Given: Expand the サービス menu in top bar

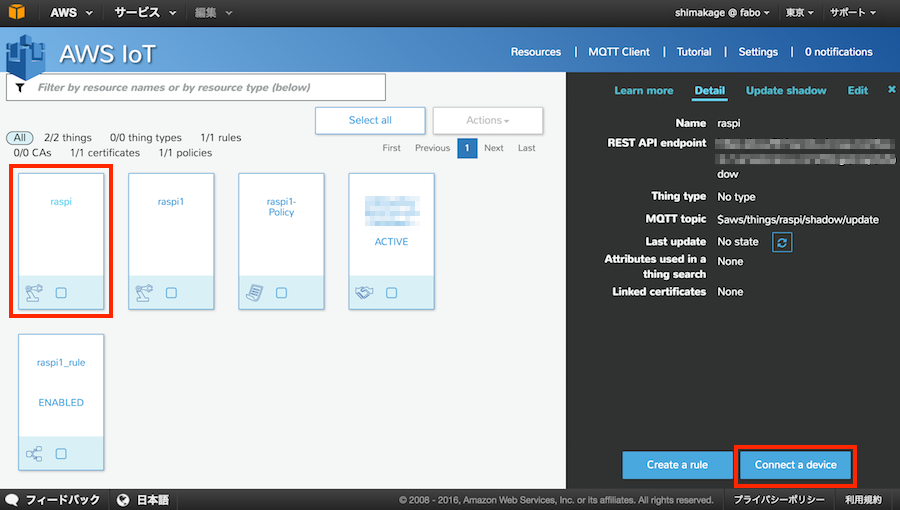Looking at the screenshot, I should point(145,13).
